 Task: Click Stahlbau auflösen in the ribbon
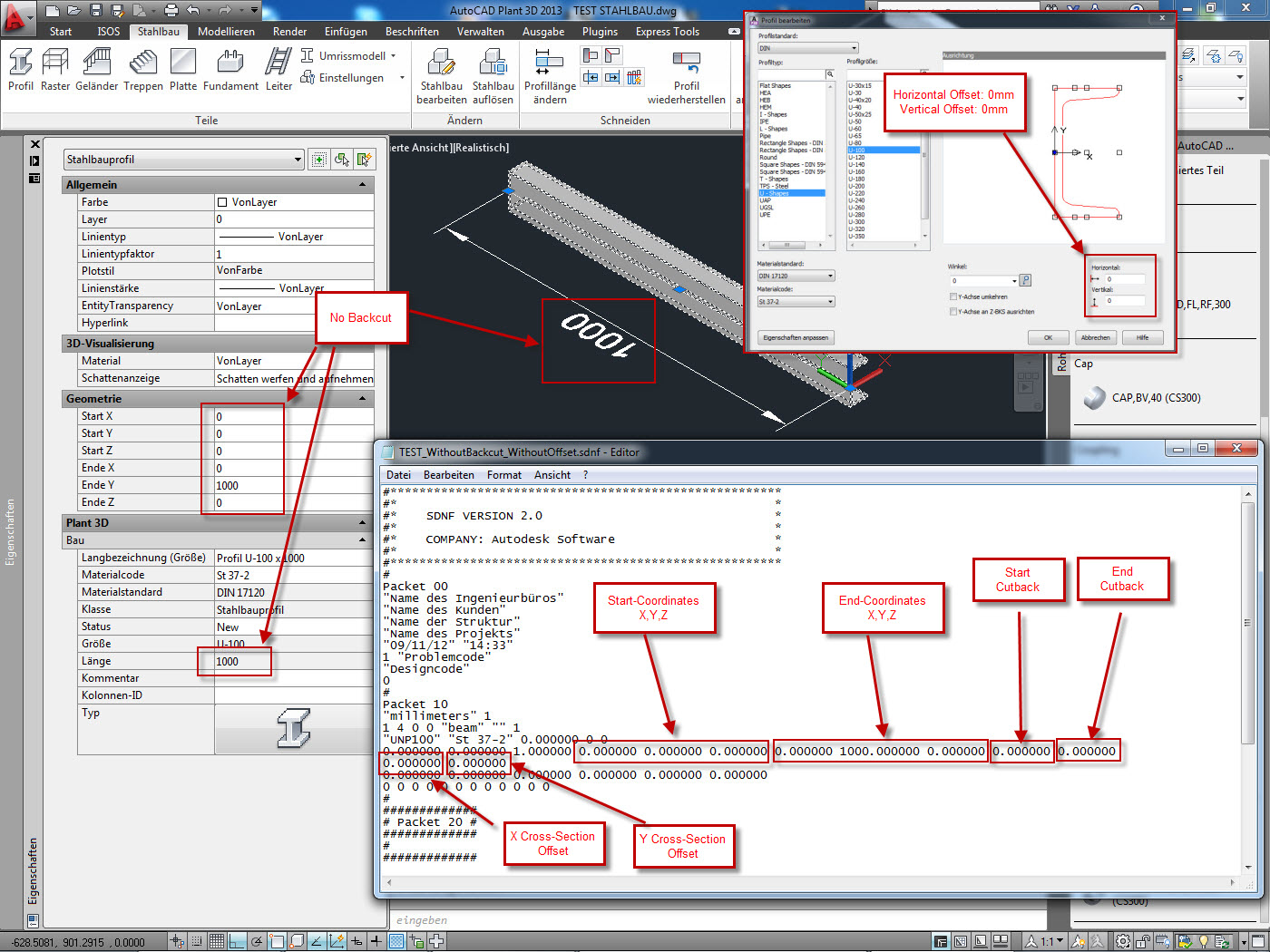[x=493, y=76]
